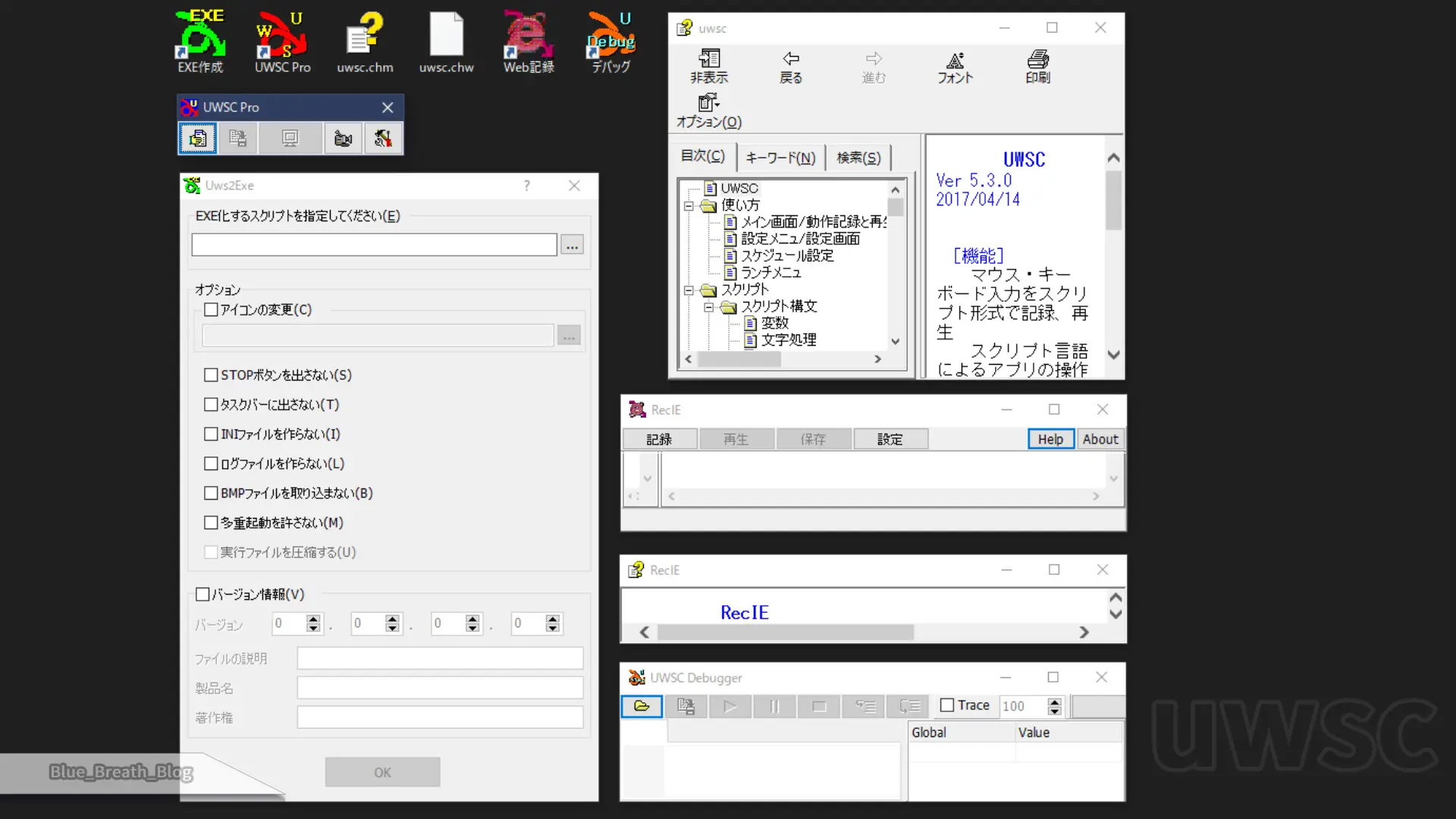Click 非表示 hide icon in uwsc help
This screenshot has height=819, width=1456.
click(709, 67)
